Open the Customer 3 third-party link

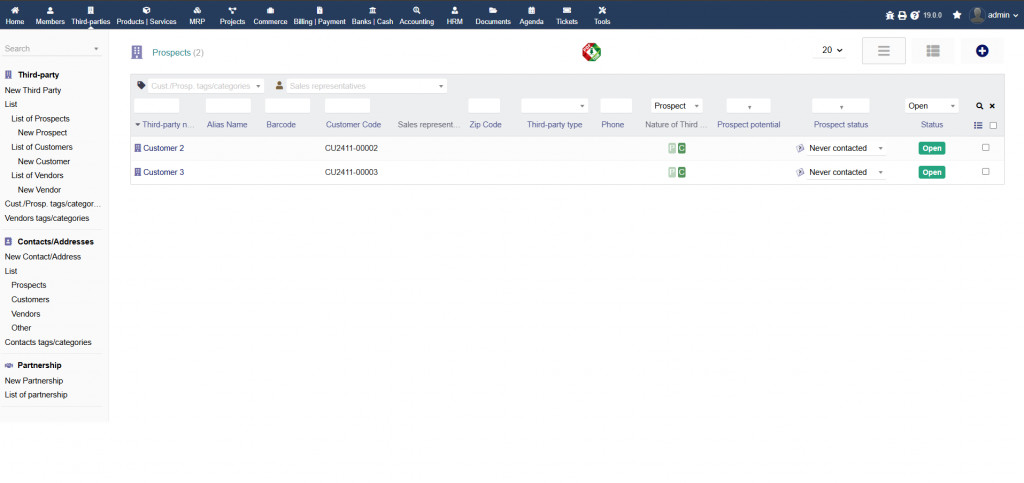pos(163,172)
